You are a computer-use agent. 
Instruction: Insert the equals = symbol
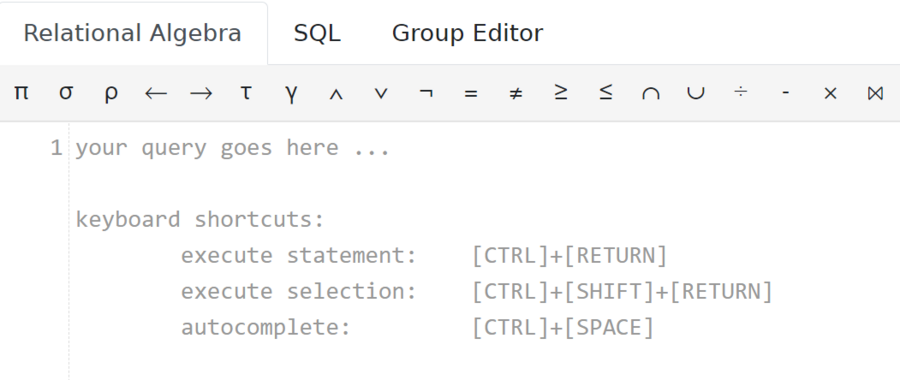[471, 92]
